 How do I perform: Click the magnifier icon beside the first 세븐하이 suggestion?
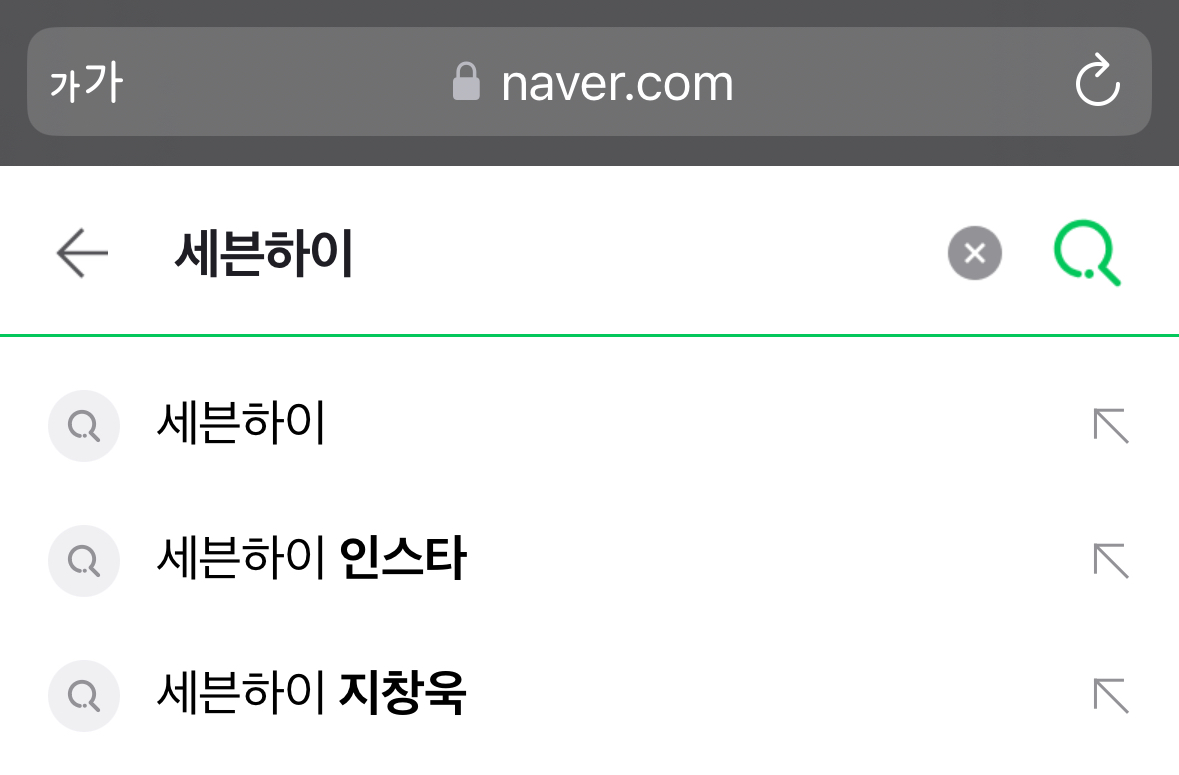[84, 426]
